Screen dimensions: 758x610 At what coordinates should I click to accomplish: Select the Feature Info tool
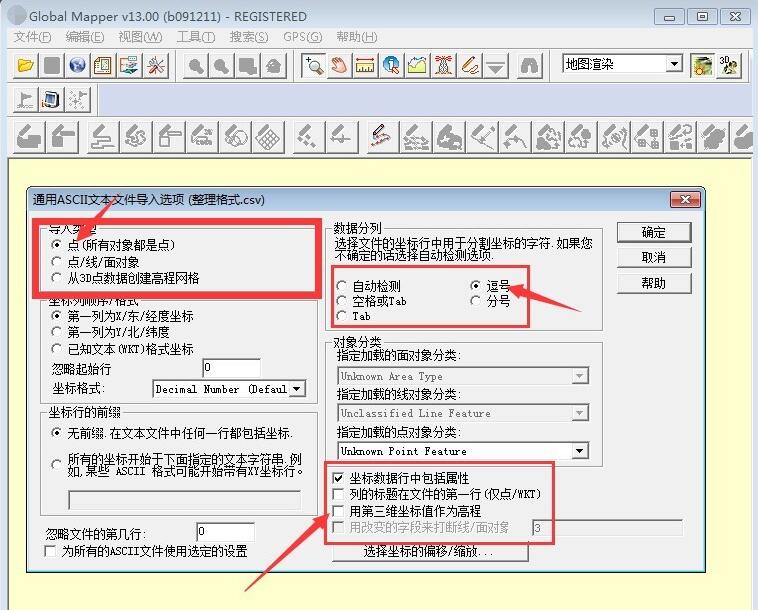click(391, 65)
